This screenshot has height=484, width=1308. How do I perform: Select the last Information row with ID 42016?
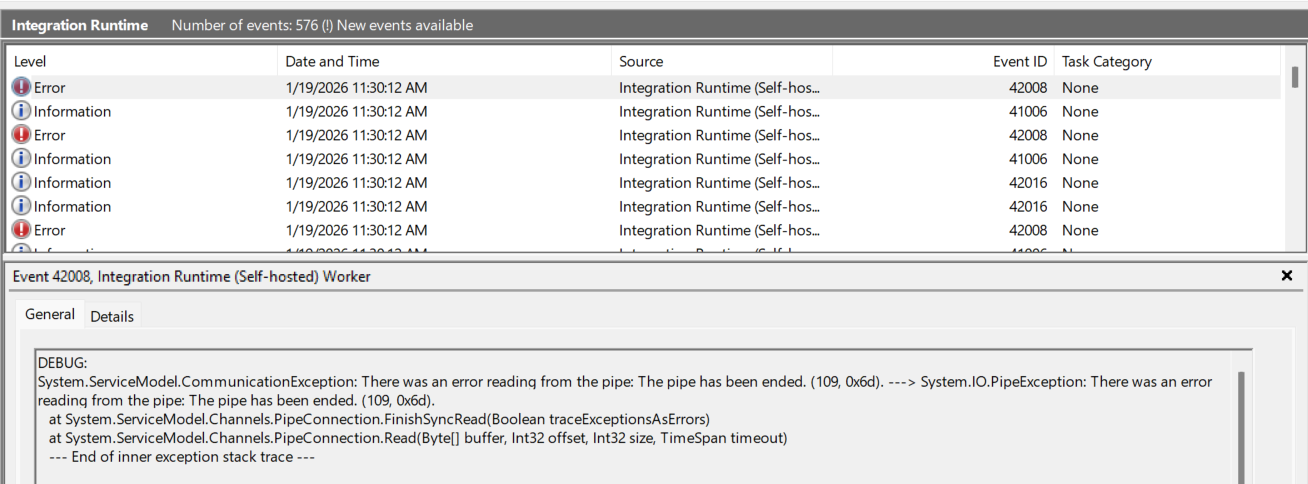point(643,206)
